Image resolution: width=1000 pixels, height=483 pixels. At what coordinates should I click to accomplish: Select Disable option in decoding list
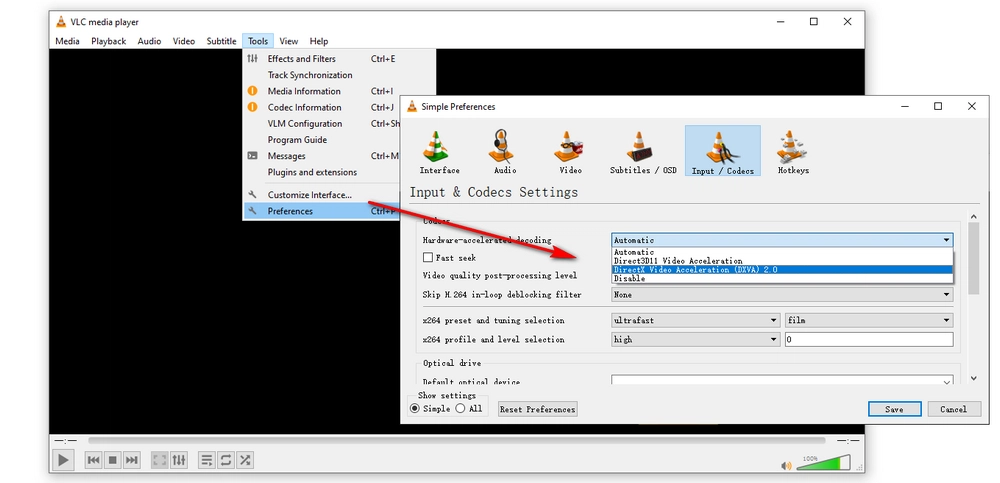click(782, 278)
